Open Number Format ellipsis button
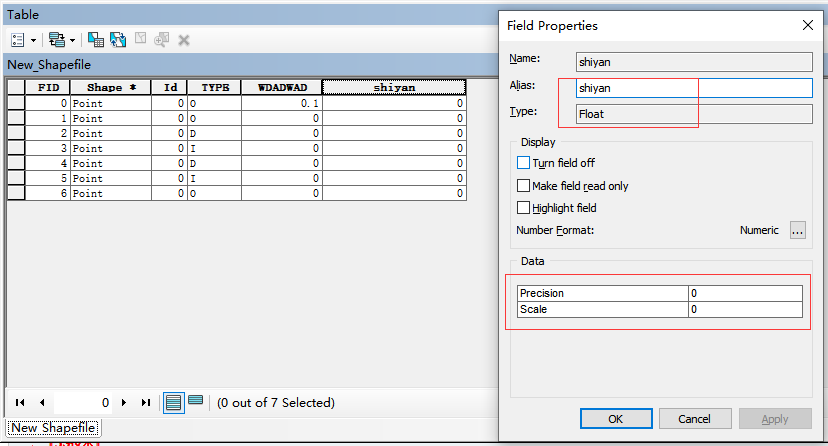 pyautogui.click(x=797, y=230)
